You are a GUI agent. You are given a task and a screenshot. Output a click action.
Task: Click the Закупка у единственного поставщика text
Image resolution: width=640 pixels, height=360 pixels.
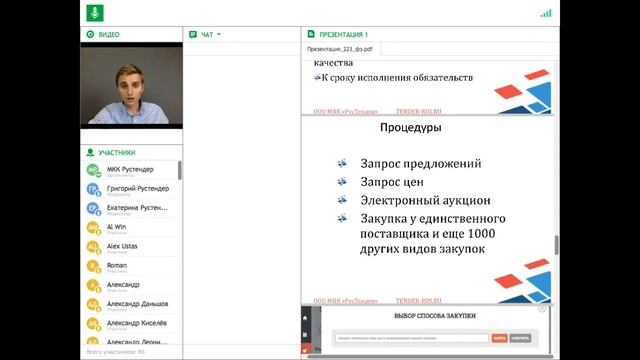tap(433, 233)
